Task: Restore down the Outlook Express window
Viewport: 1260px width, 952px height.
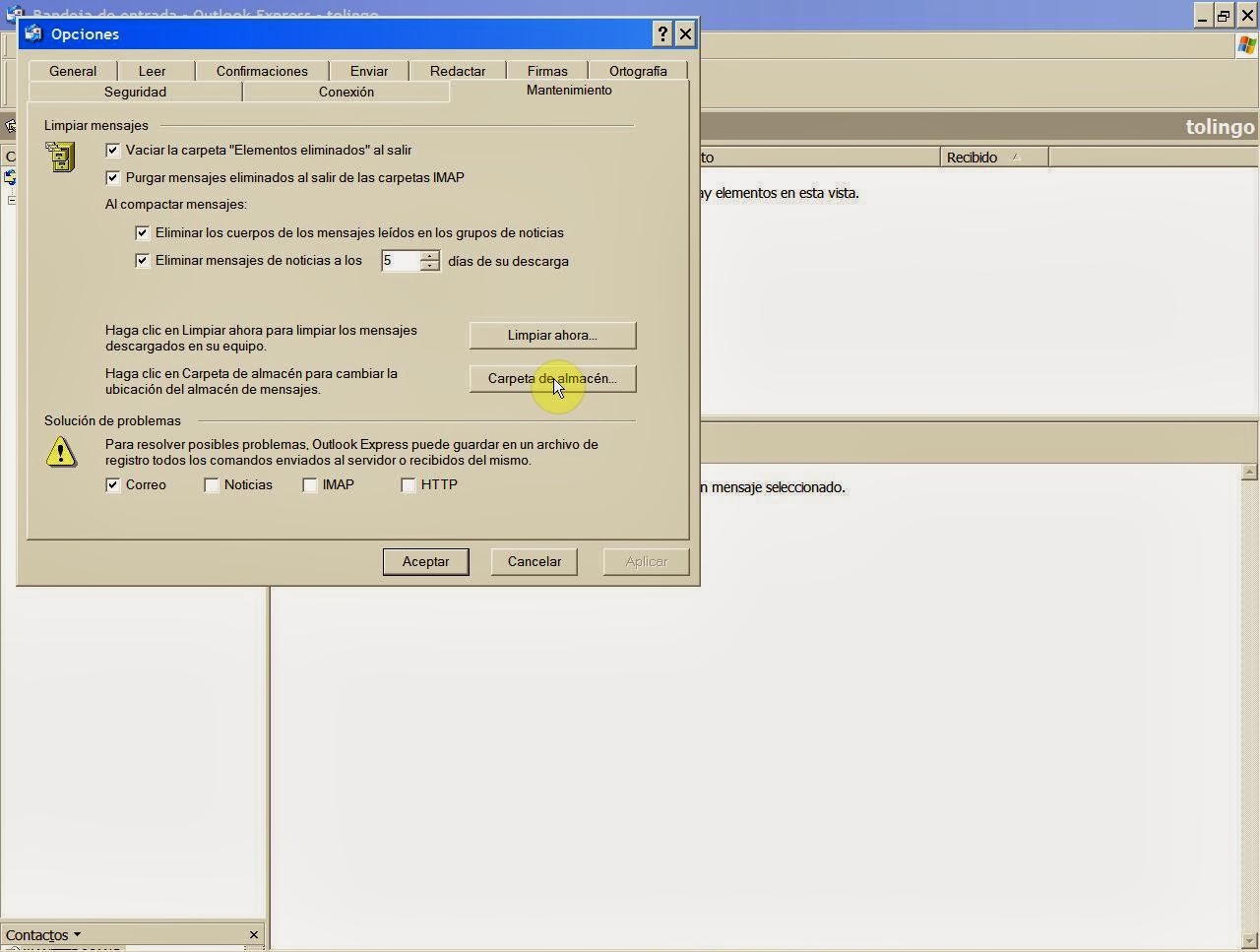Action: click(x=1225, y=15)
